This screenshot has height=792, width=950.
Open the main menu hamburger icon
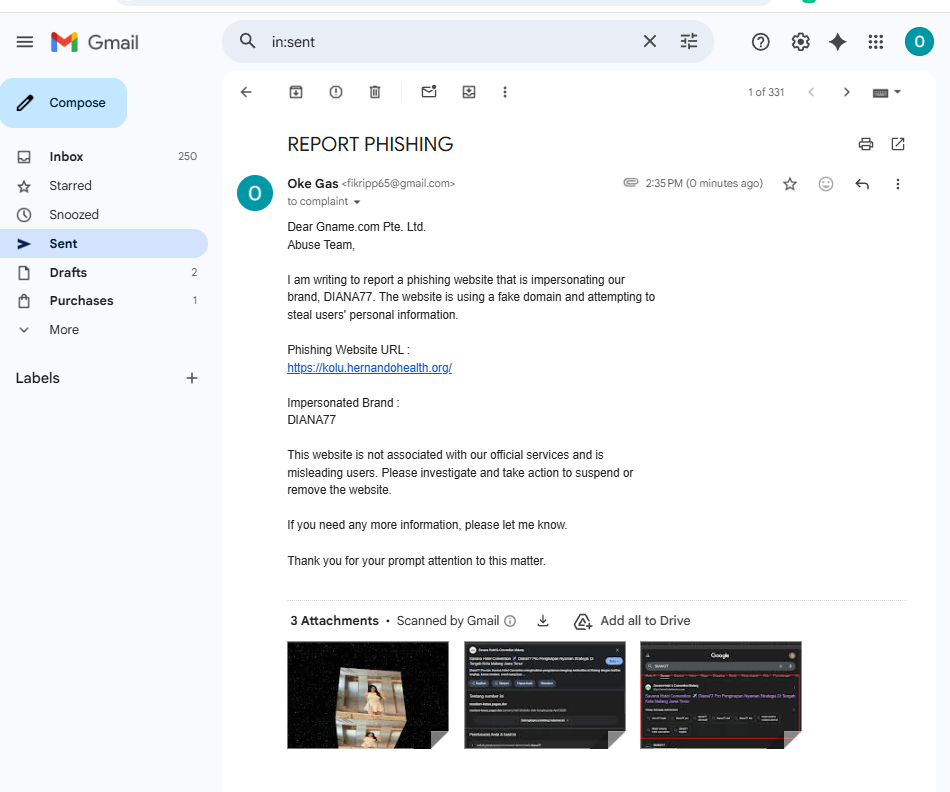(25, 42)
